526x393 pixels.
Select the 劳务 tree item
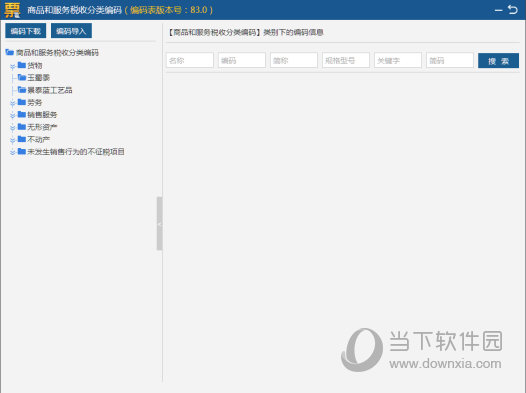(x=35, y=103)
